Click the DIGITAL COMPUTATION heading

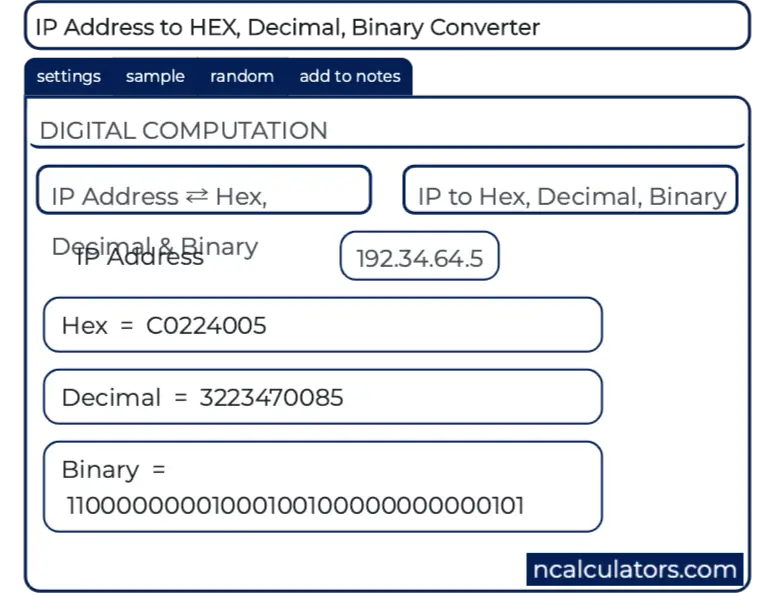point(183,130)
